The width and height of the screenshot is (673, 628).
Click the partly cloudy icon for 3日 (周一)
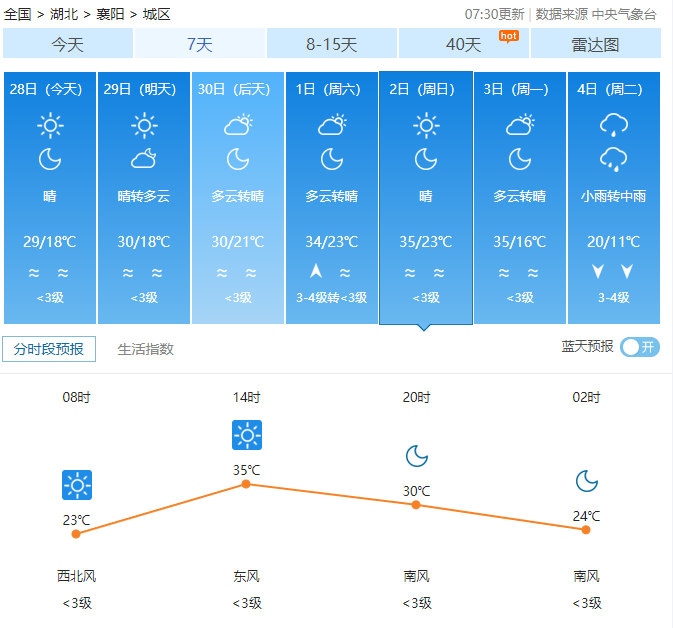click(x=520, y=124)
